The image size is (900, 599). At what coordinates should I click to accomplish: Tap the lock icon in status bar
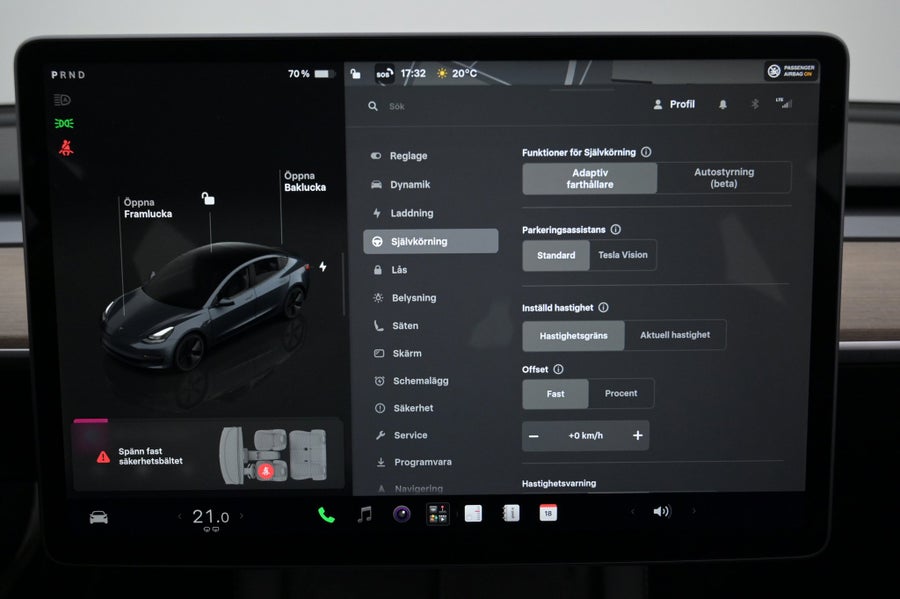point(355,73)
